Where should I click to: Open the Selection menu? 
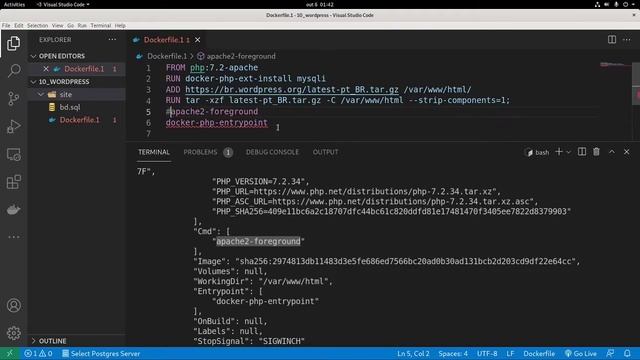pyautogui.click(x=38, y=25)
